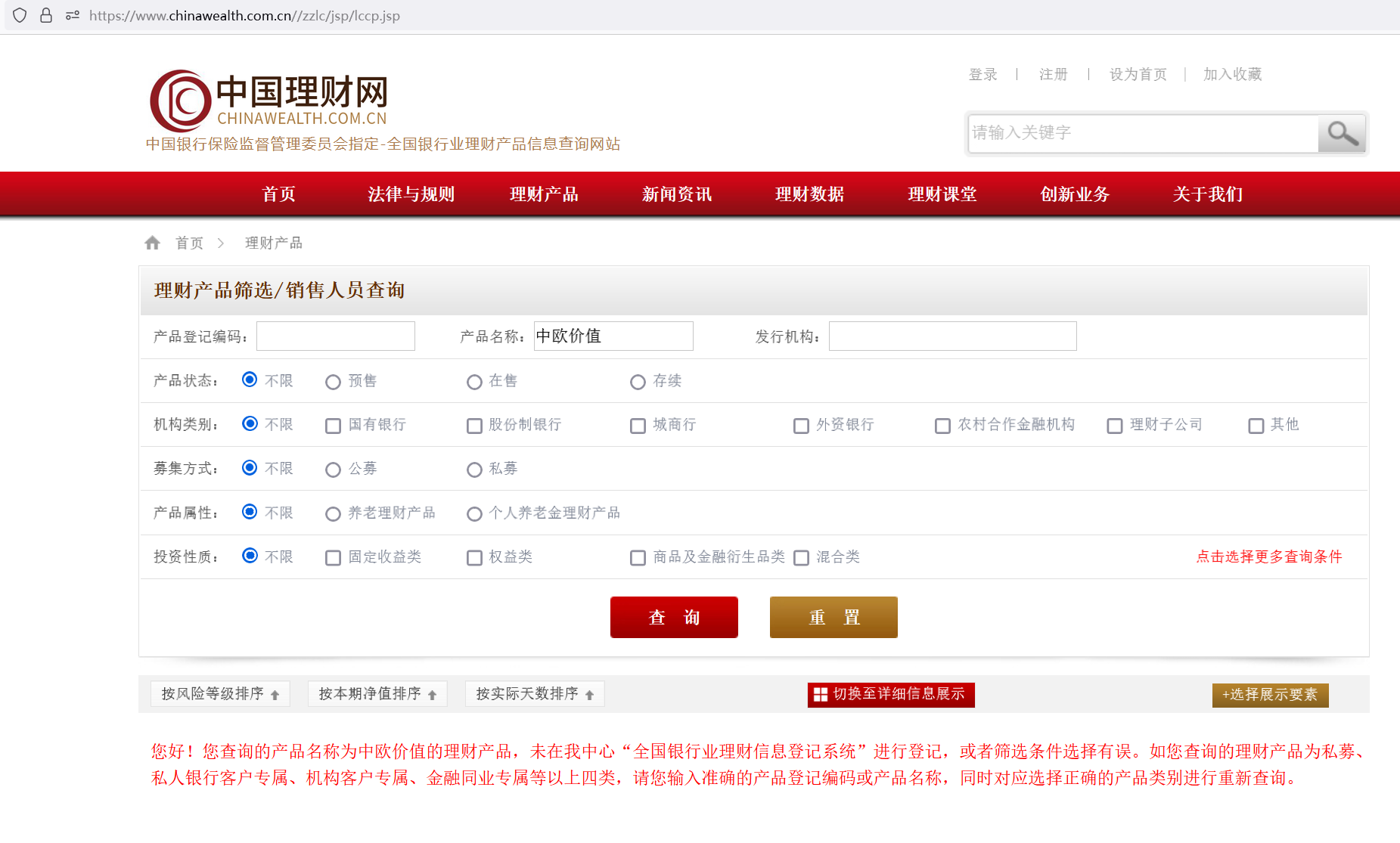Check the 混合类 checkbox

(801, 558)
